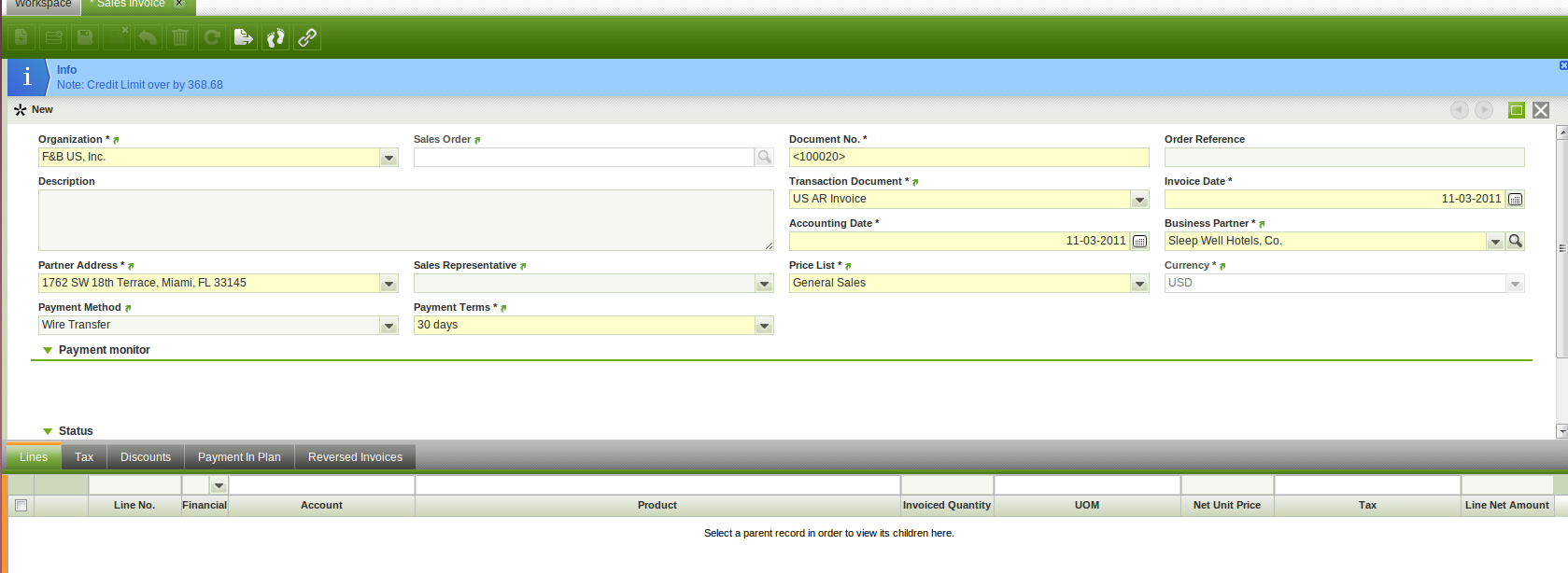The width and height of the screenshot is (1568, 573).
Task: Click the trash delete toolbar icon
Action: pyautogui.click(x=180, y=37)
